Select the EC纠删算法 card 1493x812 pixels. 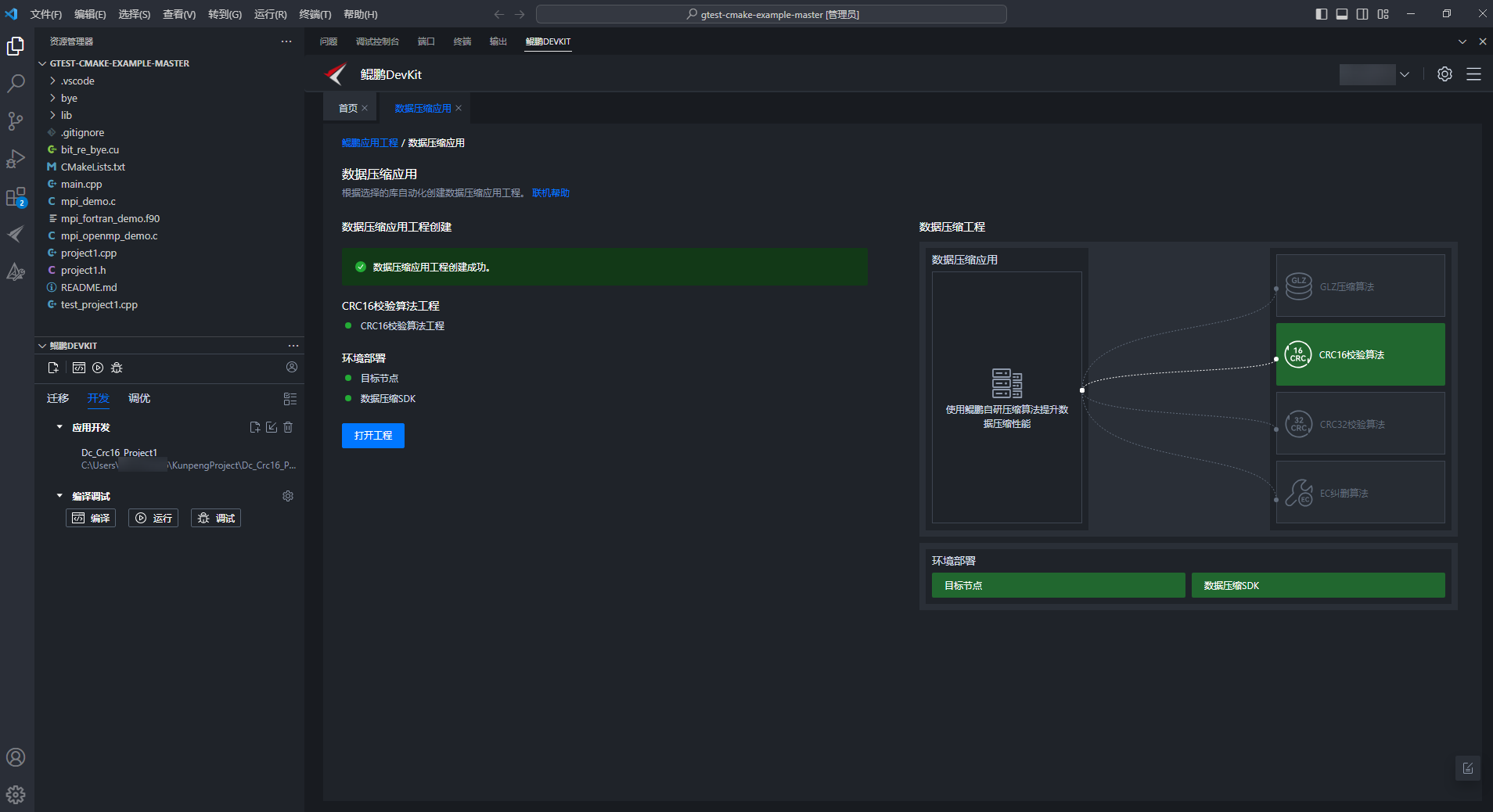[1360, 492]
